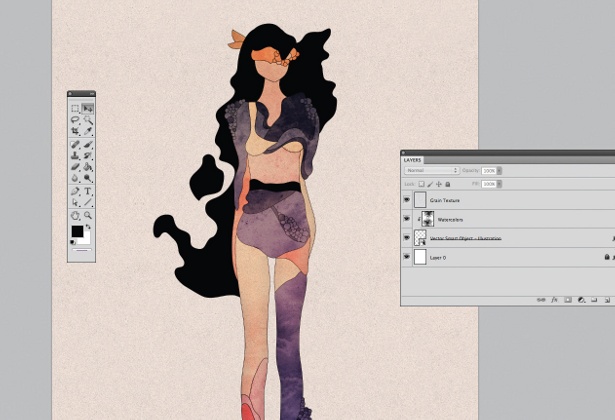Select the Zoom tool
This screenshot has width=615, height=420.
click(88, 215)
